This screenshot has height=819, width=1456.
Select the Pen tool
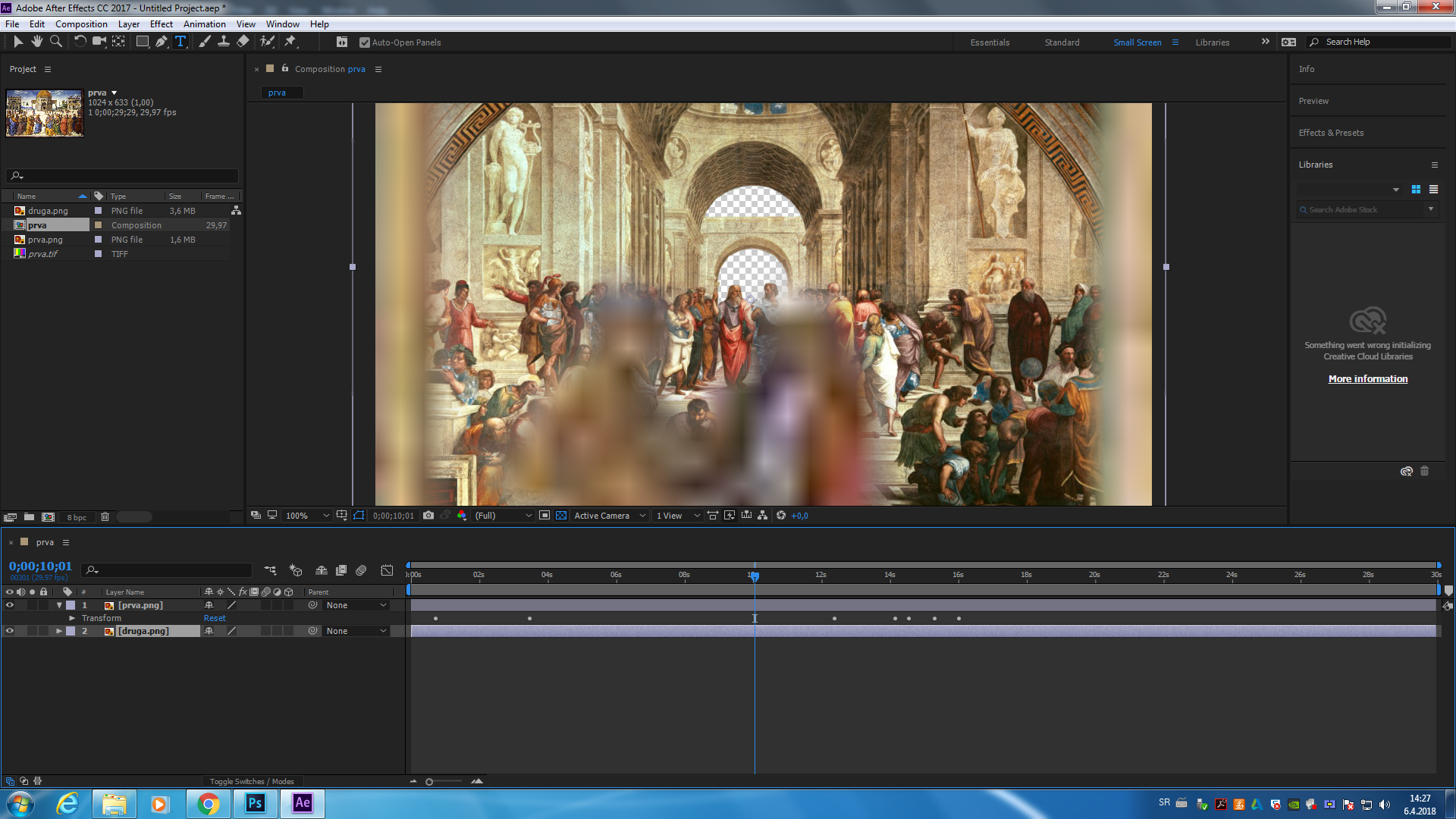coord(162,42)
